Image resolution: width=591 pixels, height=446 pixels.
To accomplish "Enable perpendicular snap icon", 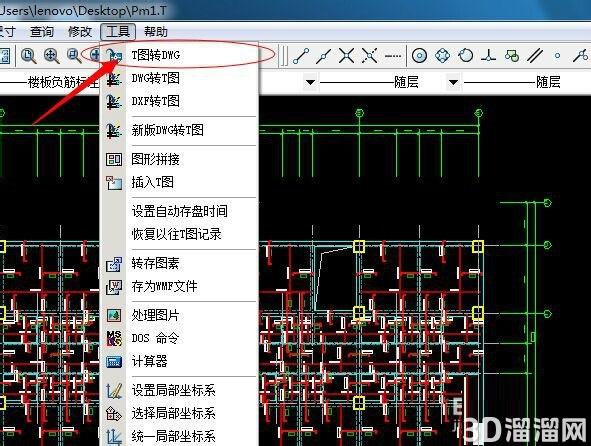I will (488, 56).
